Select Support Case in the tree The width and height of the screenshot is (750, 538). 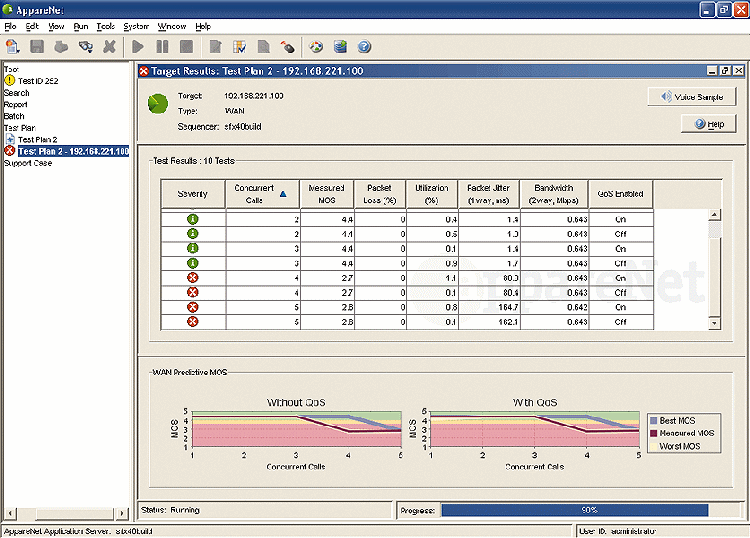28,163
